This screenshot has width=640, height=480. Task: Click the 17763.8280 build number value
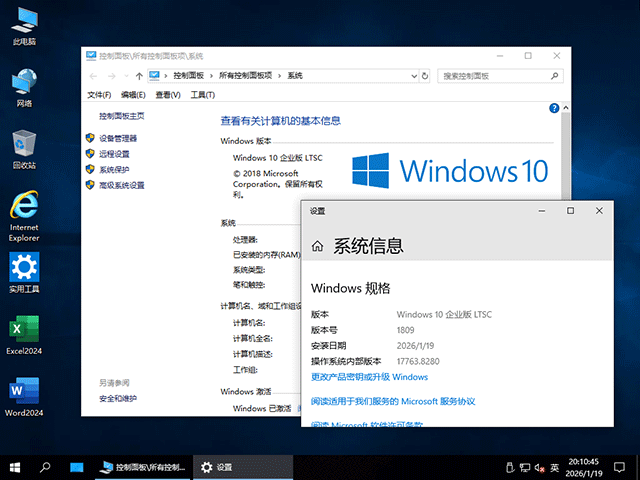[x=418, y=362]
